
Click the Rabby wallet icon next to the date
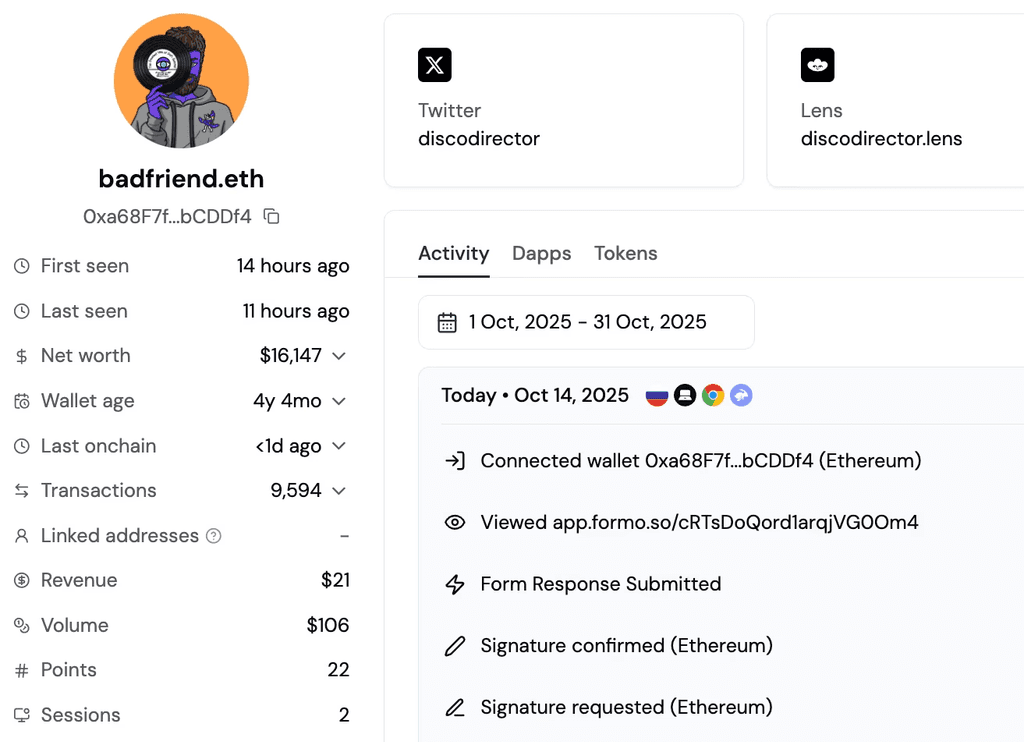[x=741, y=395]
